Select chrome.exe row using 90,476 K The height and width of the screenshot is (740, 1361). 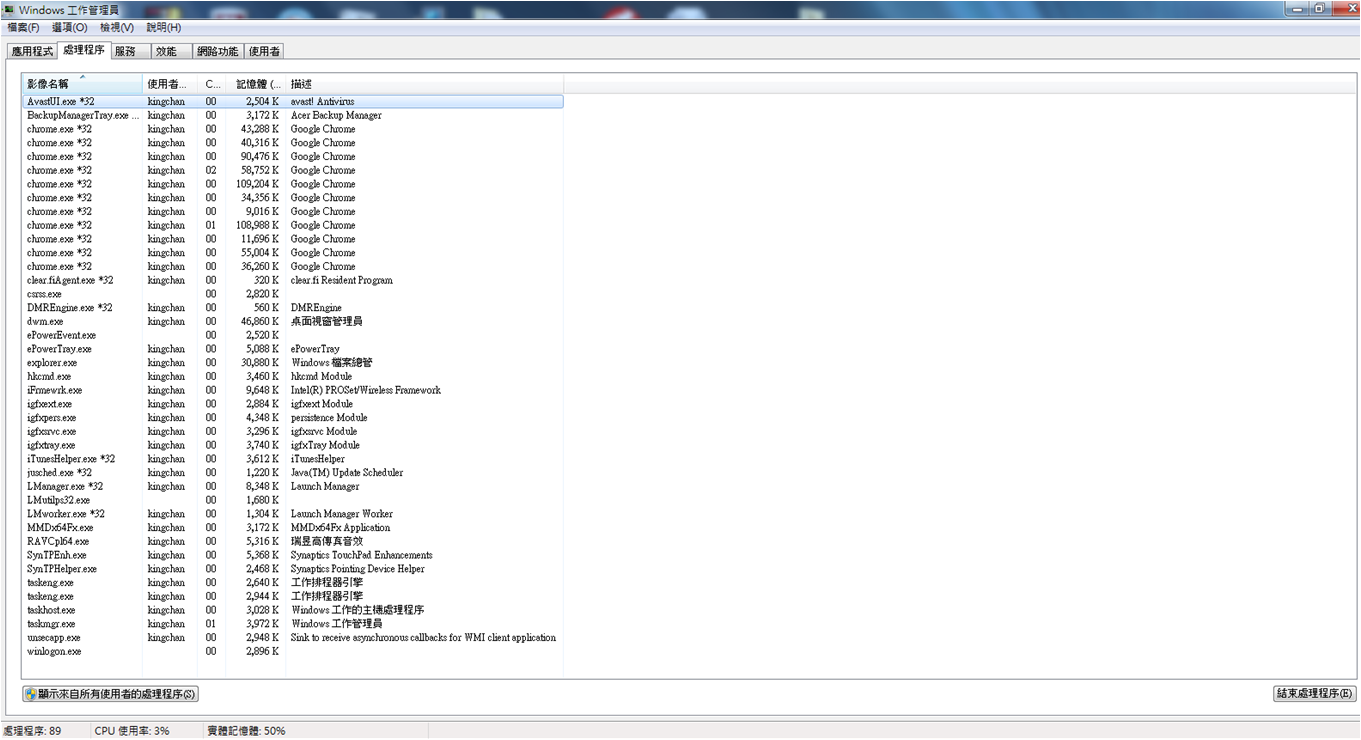coord(293,156)
